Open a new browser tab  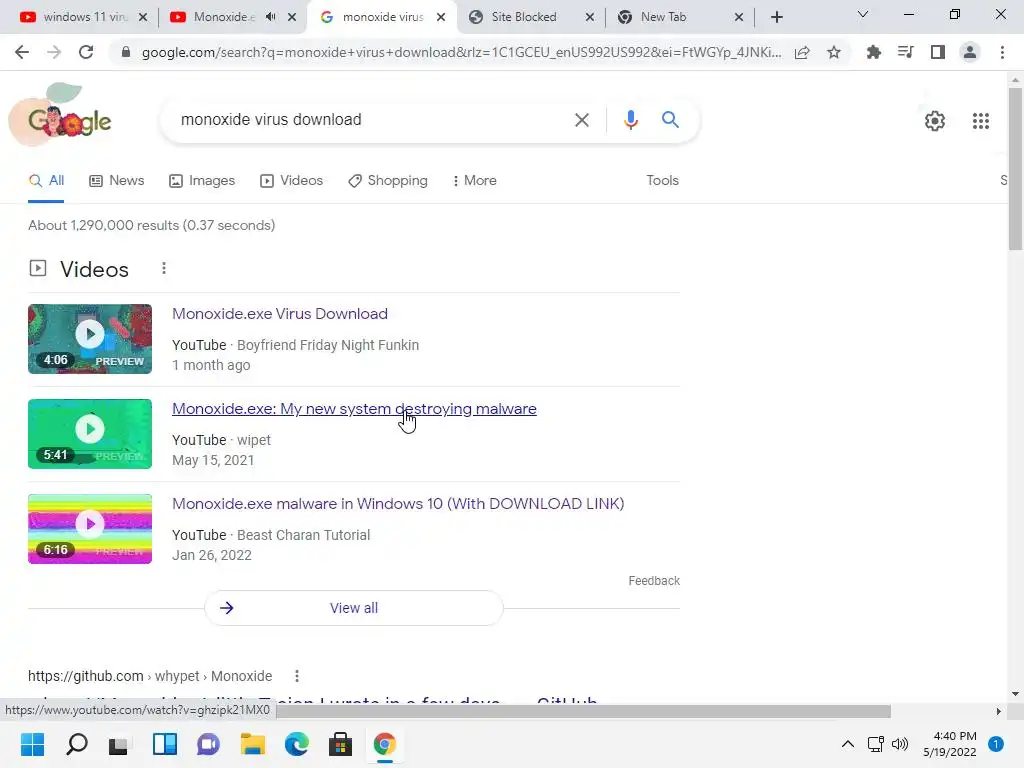(776, 17)
